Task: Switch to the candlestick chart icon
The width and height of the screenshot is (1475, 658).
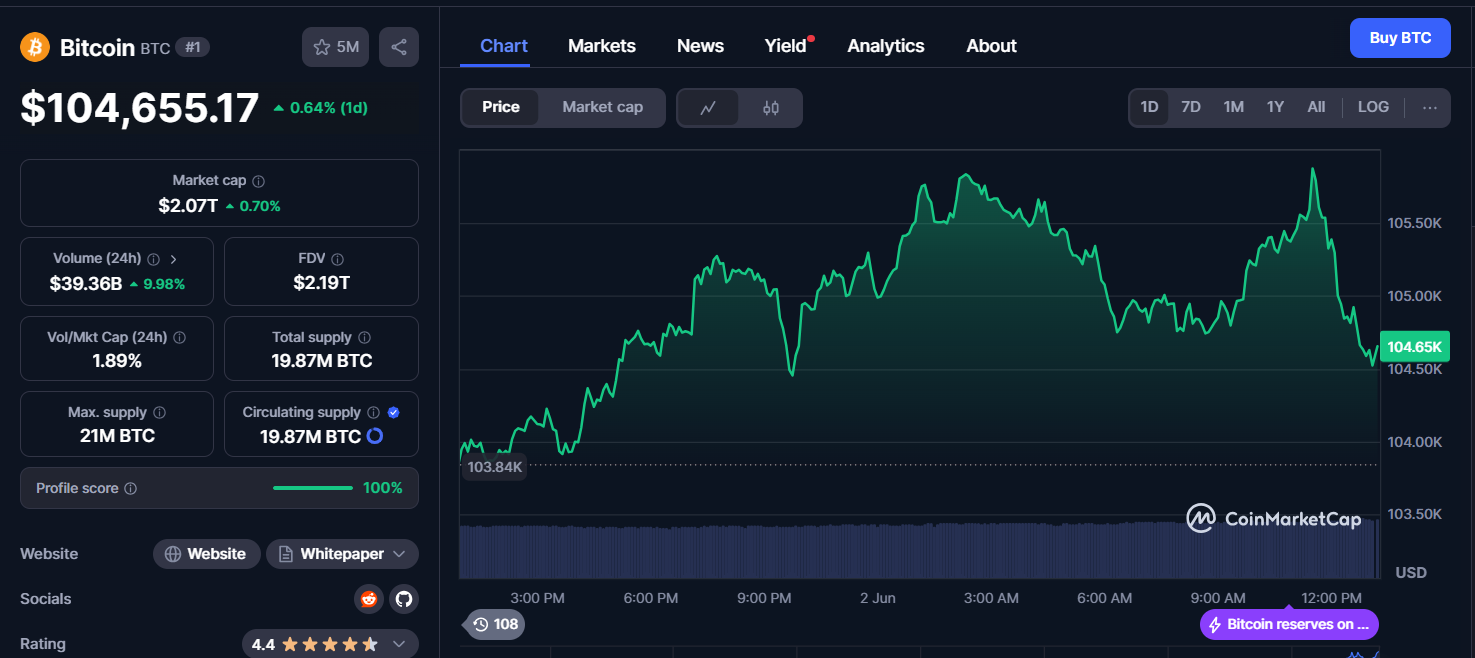Action: (770, 108)
